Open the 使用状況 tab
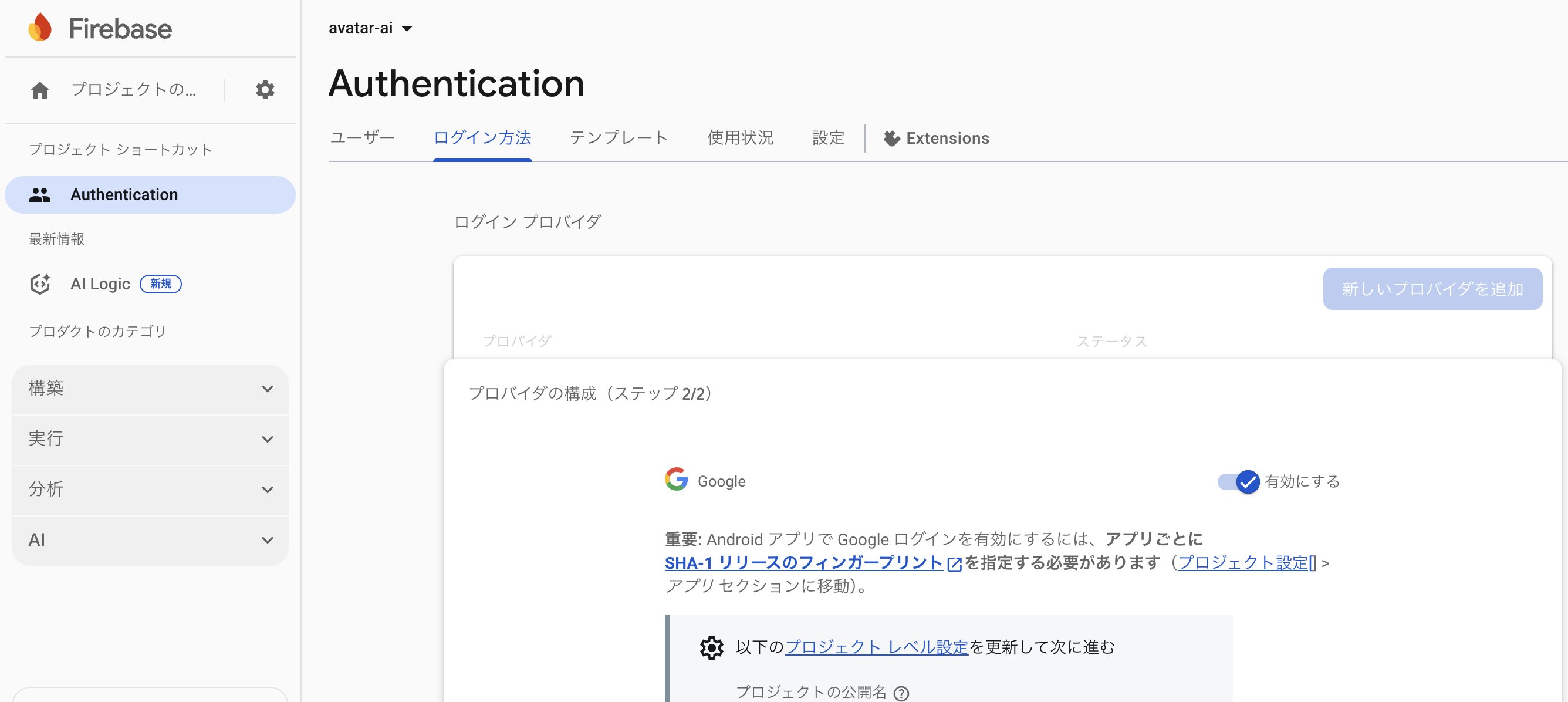 (740, 138)
